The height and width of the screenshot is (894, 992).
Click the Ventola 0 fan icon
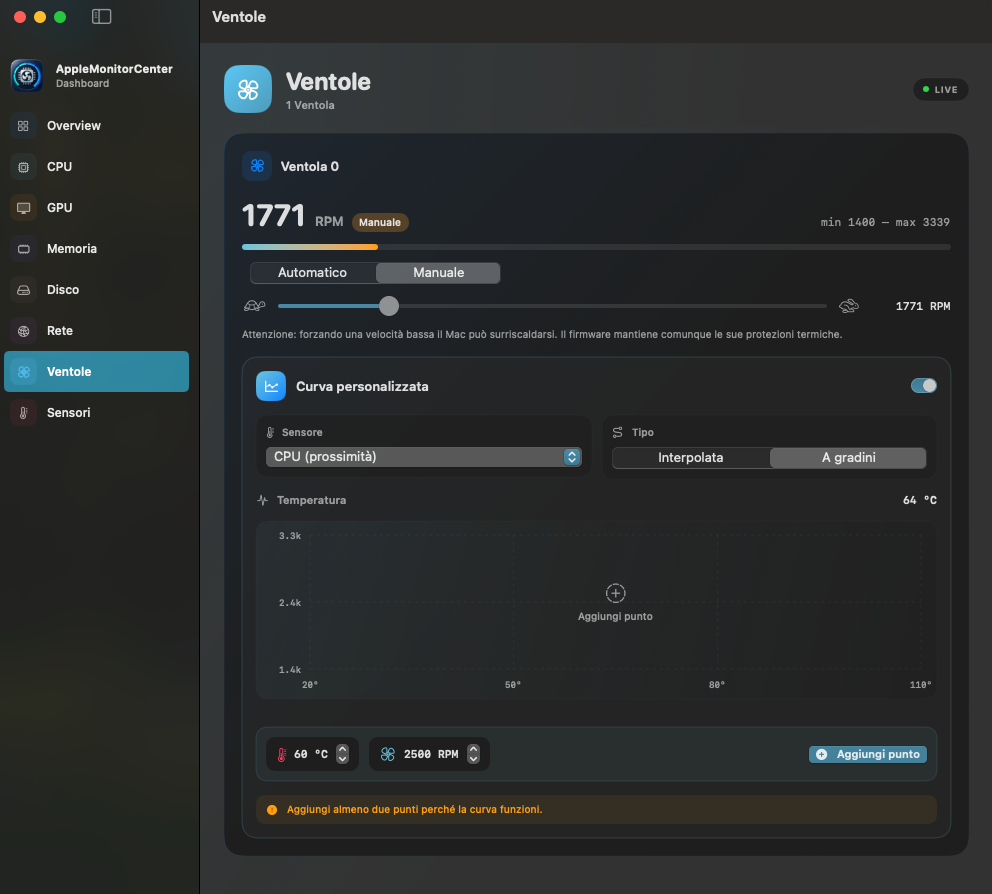[257, 166]
